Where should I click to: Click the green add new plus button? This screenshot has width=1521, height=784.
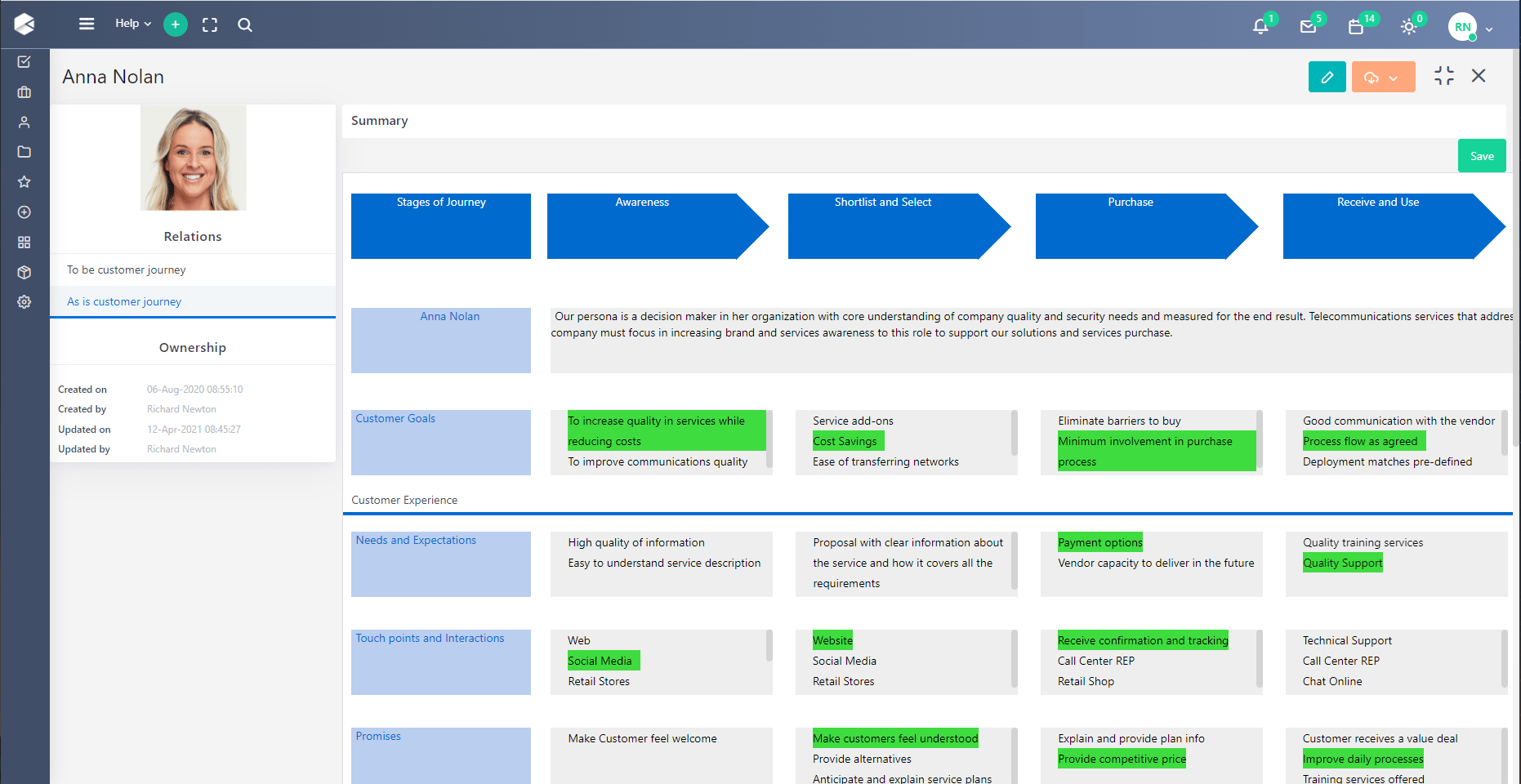coord(175,24)
